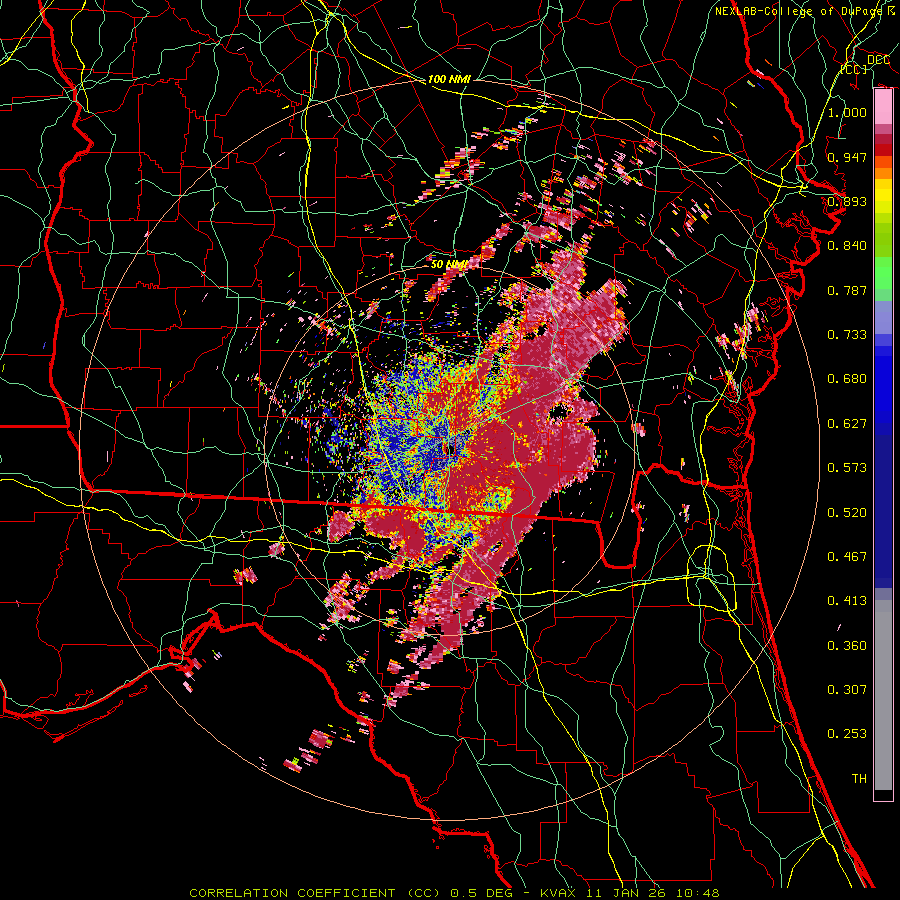Click the NEXLAB-College of DuPage header text

tap(798, 11)
